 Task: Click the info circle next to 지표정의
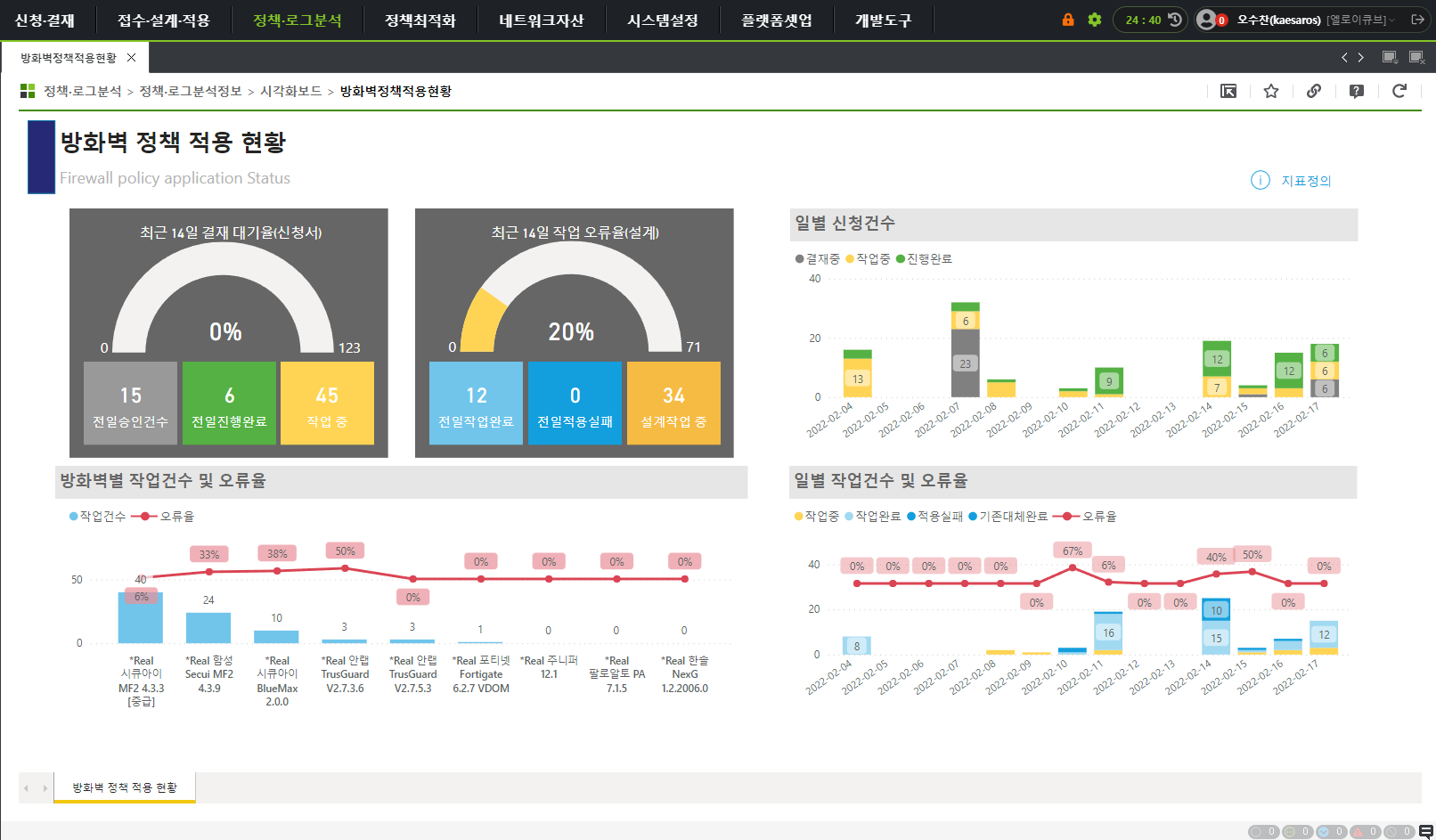1261,181
